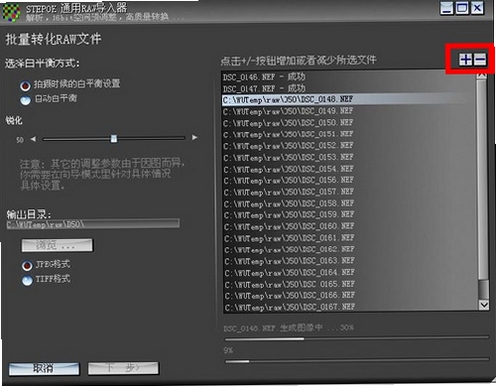The image size is (496, 386).
Task: Select list entry DSC_0146.NEF
Action: (349, 77)
